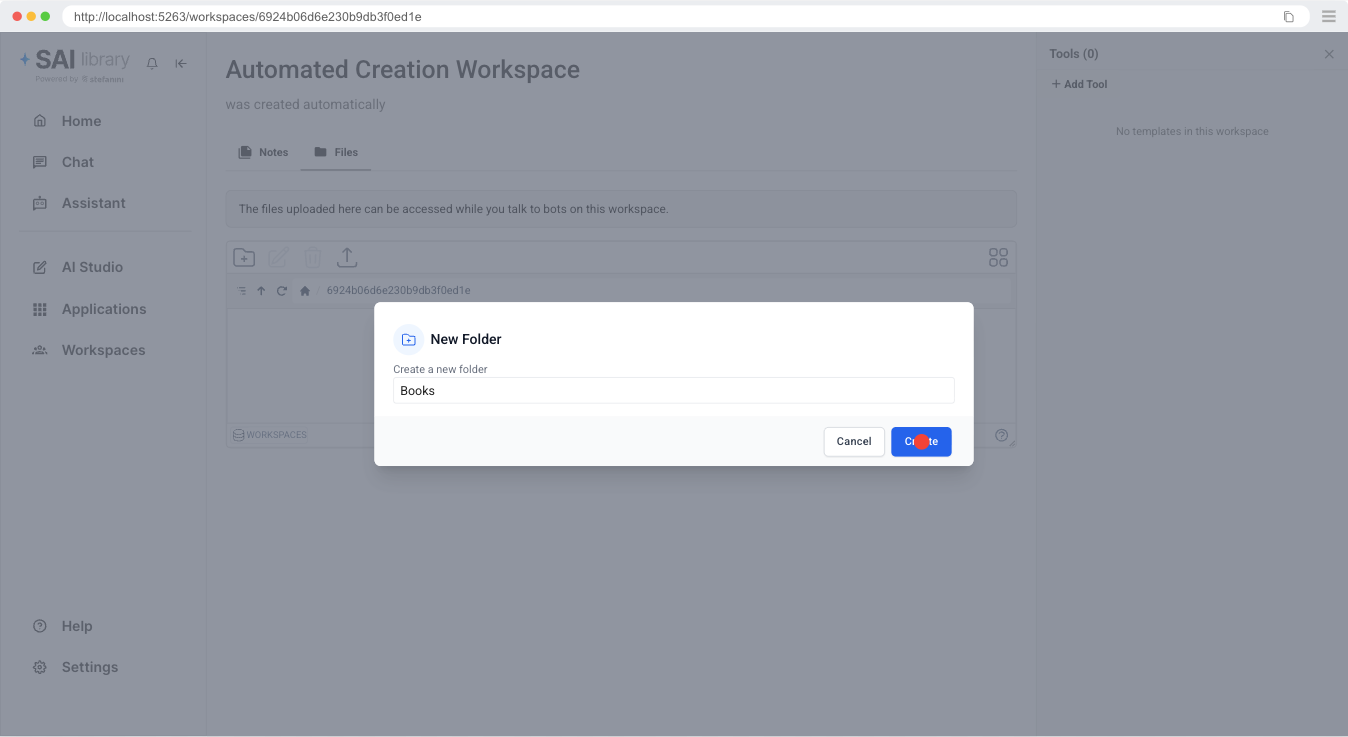The width and height of the screenshot is (1348, 737).
Task: Click the browser address bar
Action: tap(400, 16)
